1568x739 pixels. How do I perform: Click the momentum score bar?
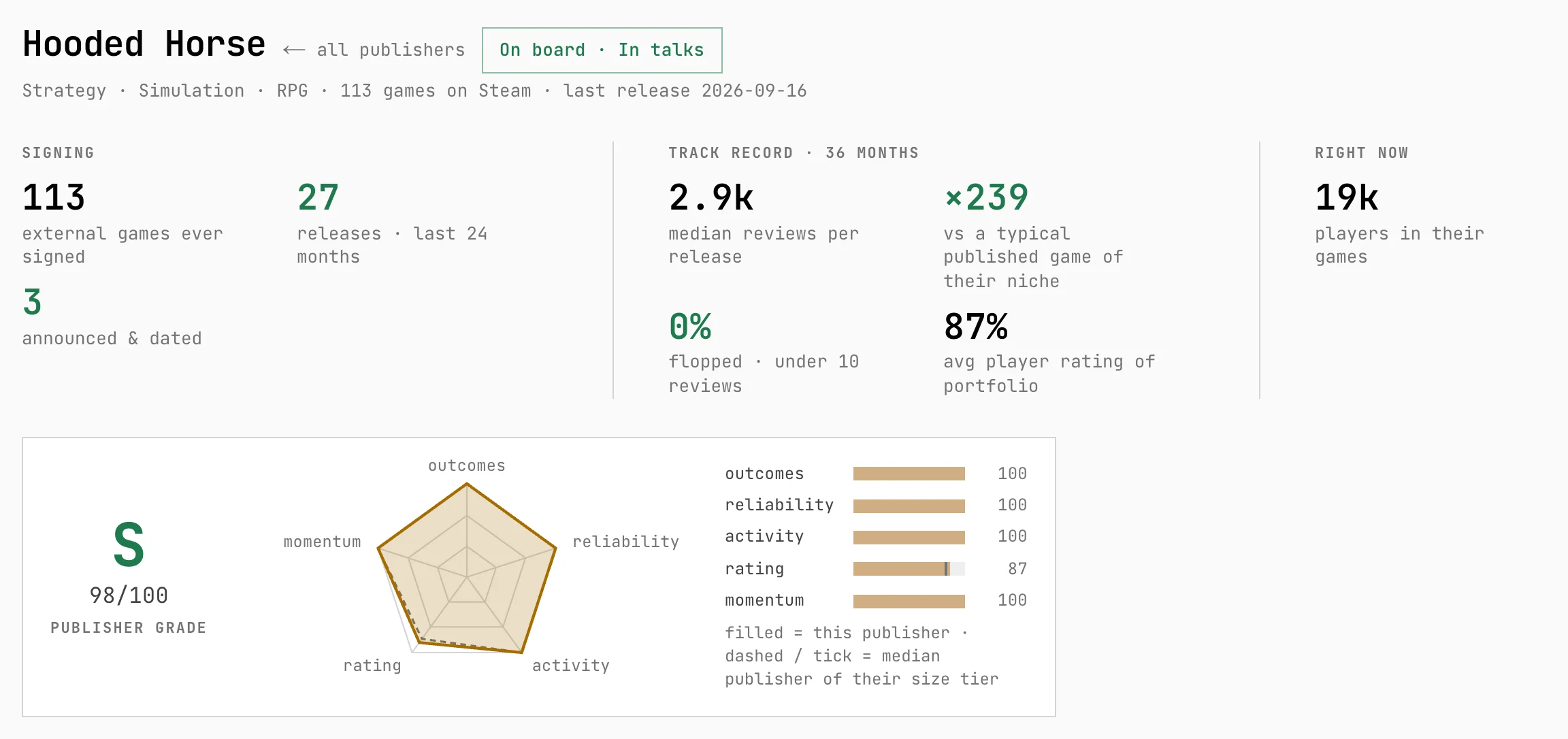click(x=909, y=601)
